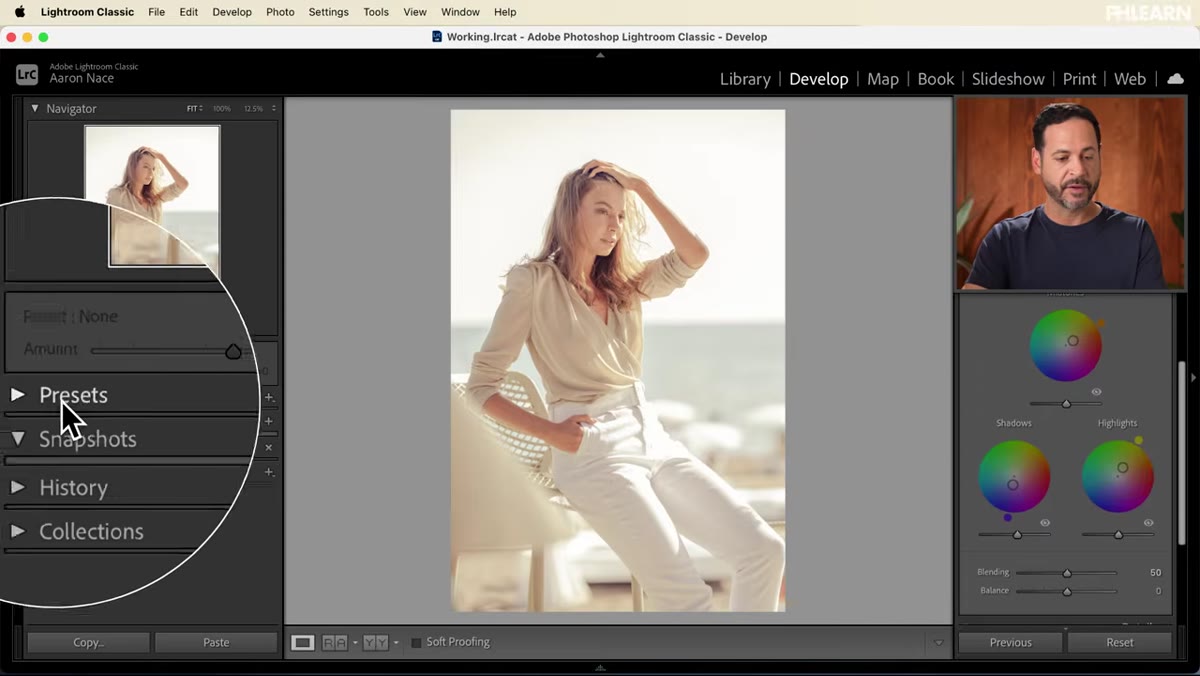Click the Midtones color wheel
The image size is (1200, 676).
(1066, 345)
